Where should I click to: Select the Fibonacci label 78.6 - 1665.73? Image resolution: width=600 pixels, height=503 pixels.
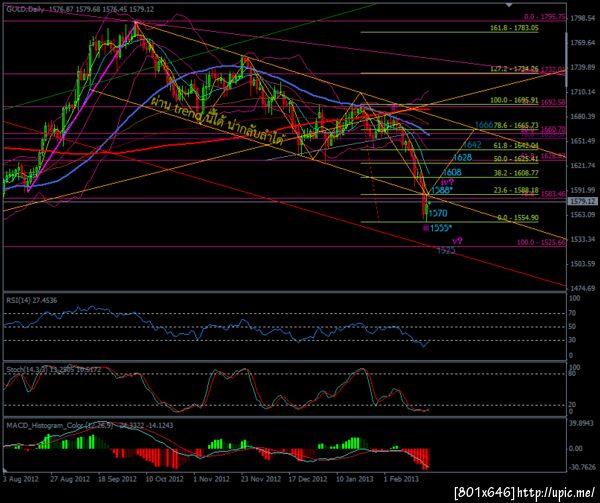click(516, 125)
